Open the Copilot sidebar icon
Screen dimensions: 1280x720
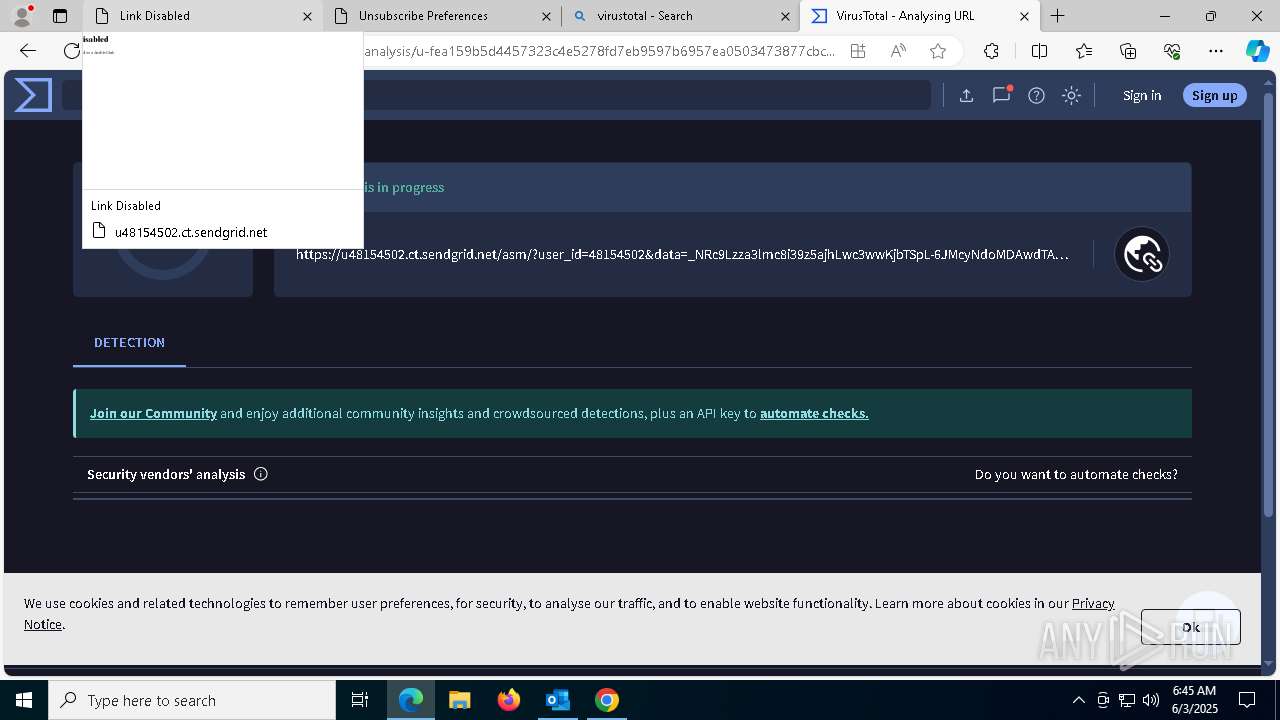click(x=1257, y=51)
